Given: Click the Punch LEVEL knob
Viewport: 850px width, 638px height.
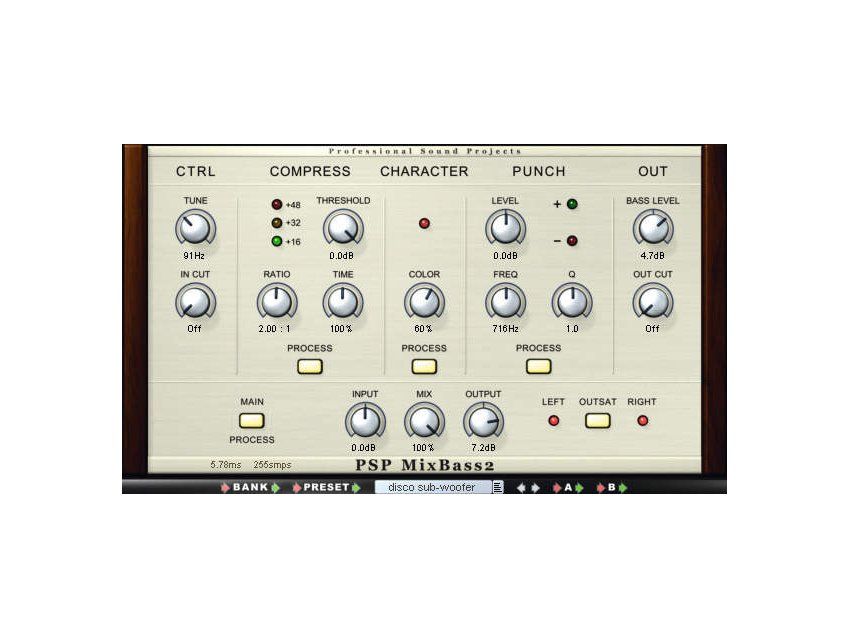Looking at the screenshot, I should tap(505, 228).
